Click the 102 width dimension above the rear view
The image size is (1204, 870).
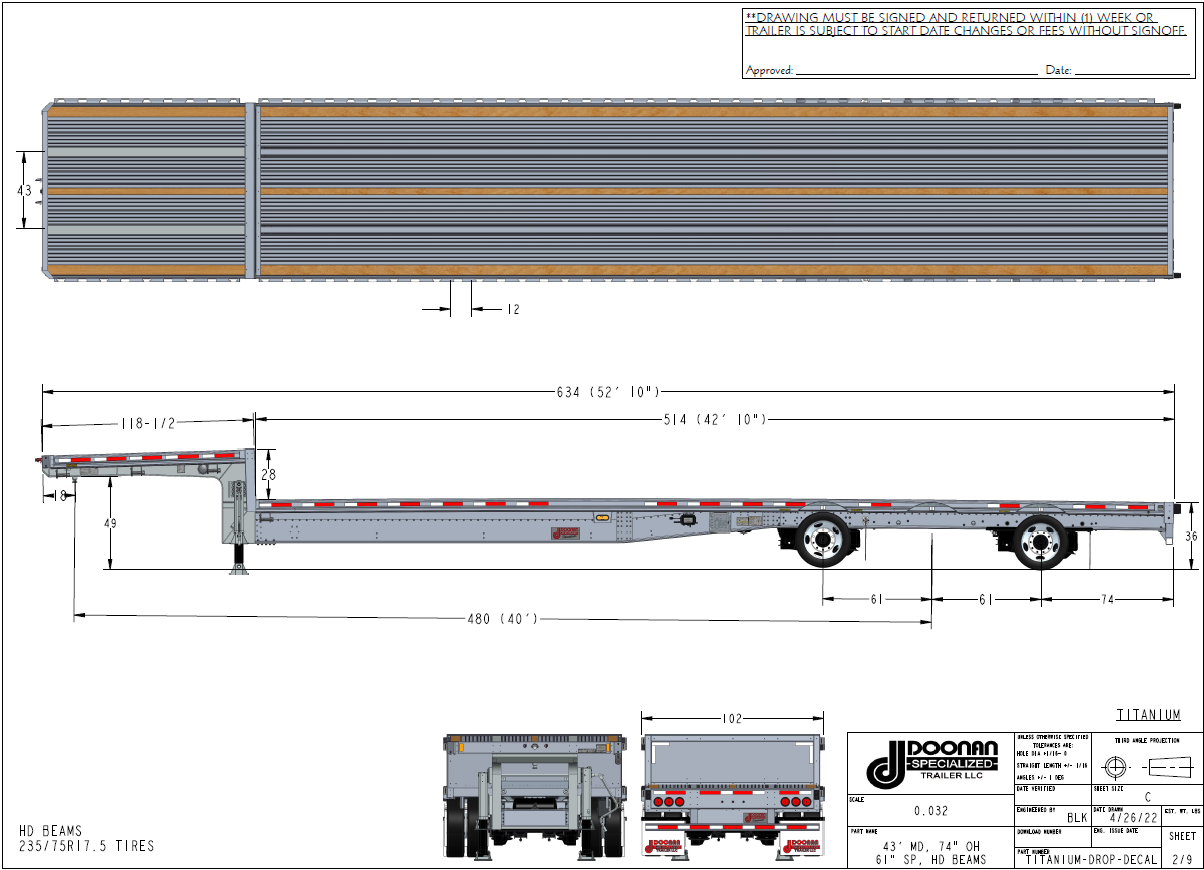coord(732,718)
